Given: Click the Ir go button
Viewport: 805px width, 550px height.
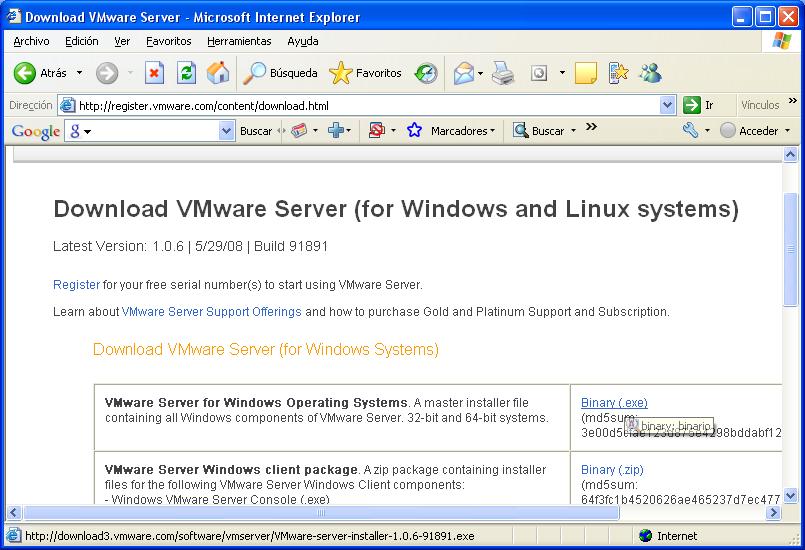Looking at the screenshot, I should point(699,105).
